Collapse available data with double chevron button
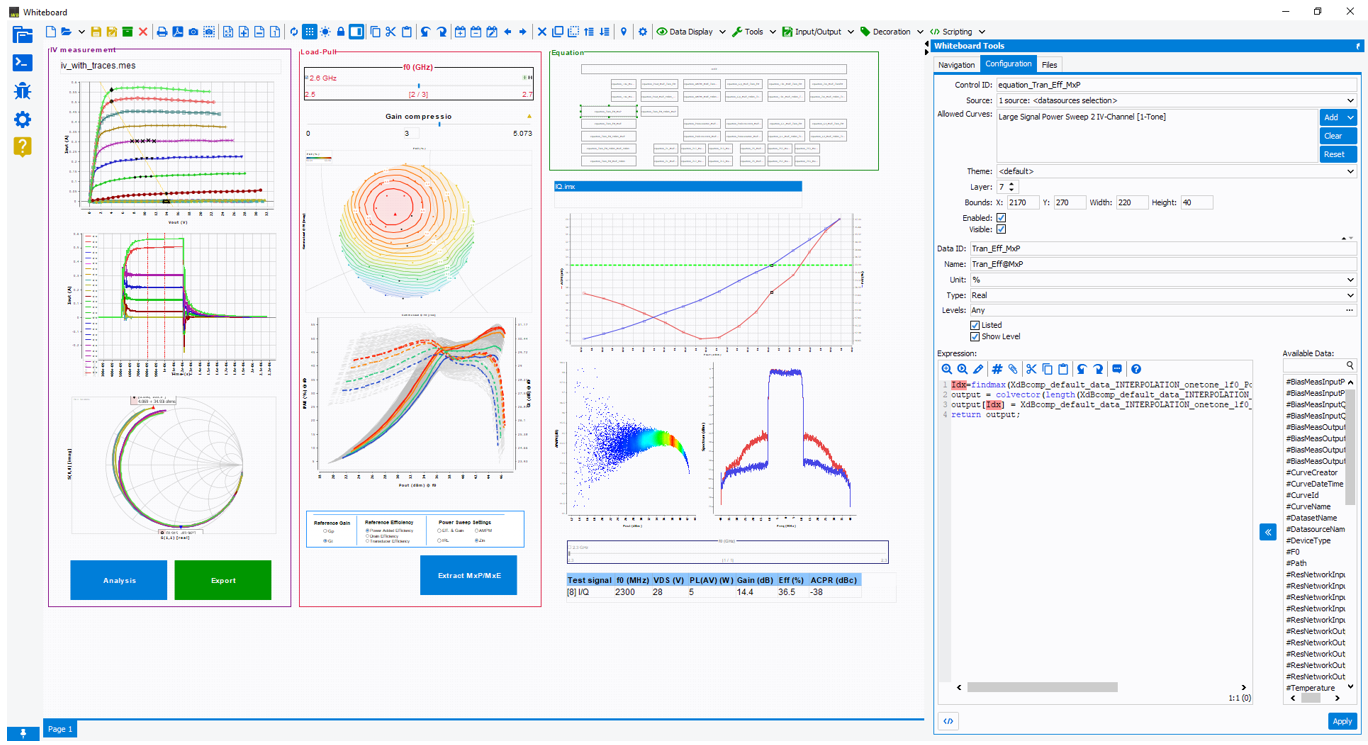The image size is (1368, 745). click(1268, 532)
